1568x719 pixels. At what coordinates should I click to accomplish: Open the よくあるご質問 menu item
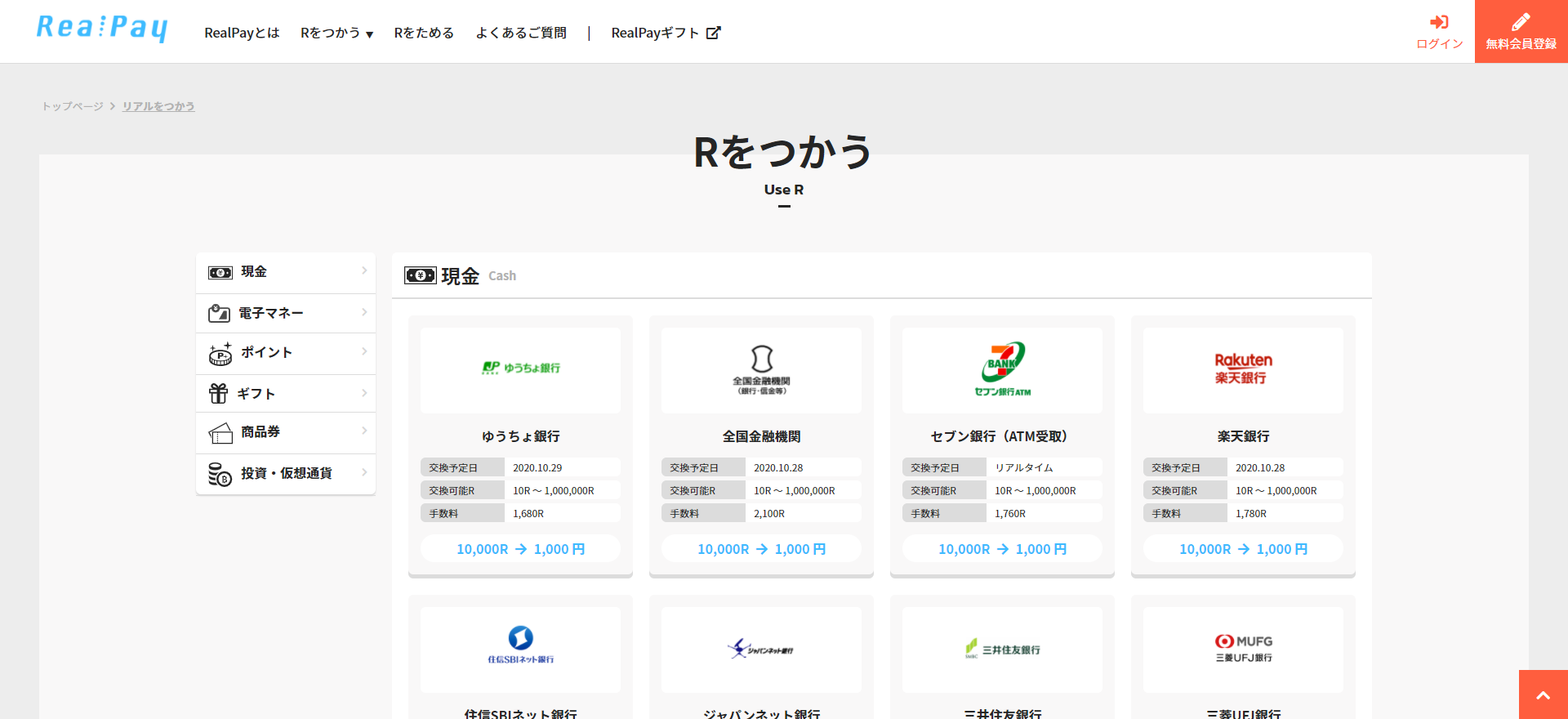click(521, 33)
